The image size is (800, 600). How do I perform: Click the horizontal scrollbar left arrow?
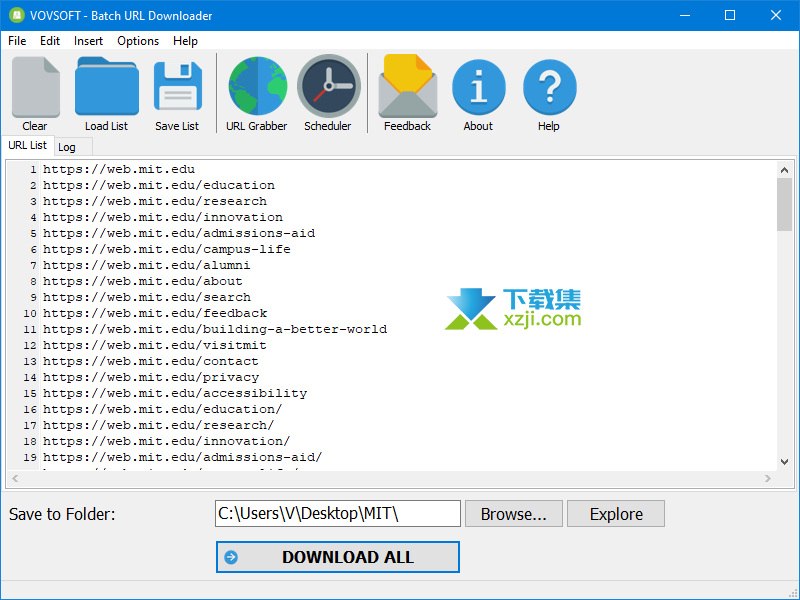pyautogui.click(x=15, y=479)
